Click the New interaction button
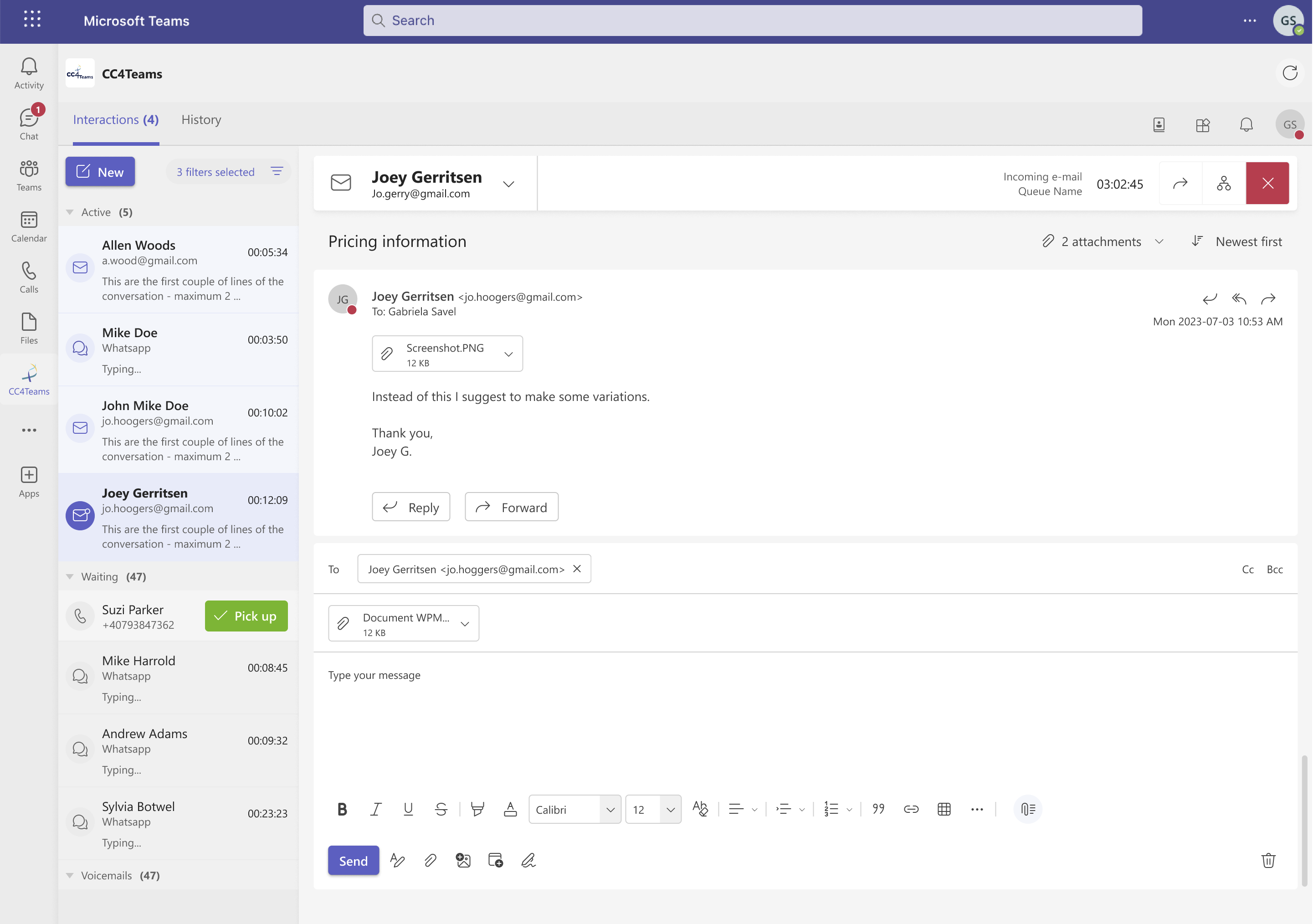Image resolution: width=1313 pixels, height=924 pixels. (x=99, y=171)
